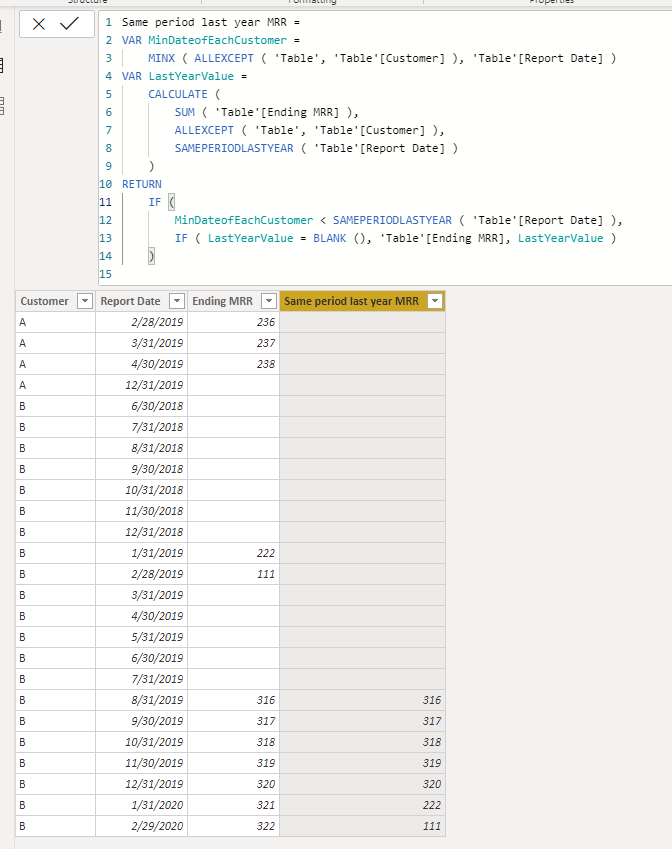Screen dimensions: 672x849
Task: Click in formula line 1 measure name
Action: click(204, 22)
